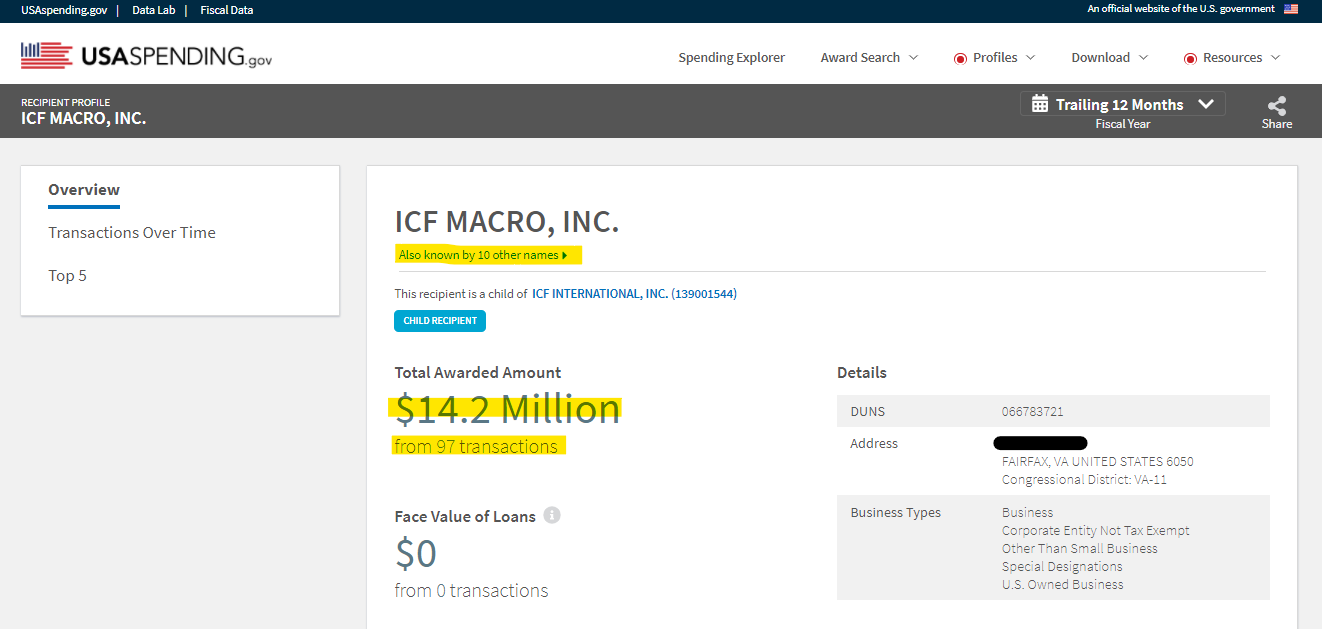This screenshot has height=629, width=1322.
Task: Click the info icon next to Face Value of Loans
Action: (x=552, y=516)
